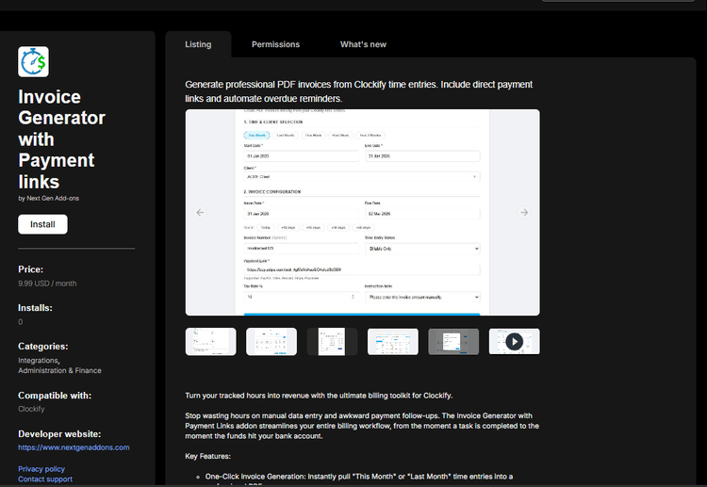Image resolution: width=707 pixels, height=487 pixels.
Task: Click the Key Features heading
Action: point(208,456)
